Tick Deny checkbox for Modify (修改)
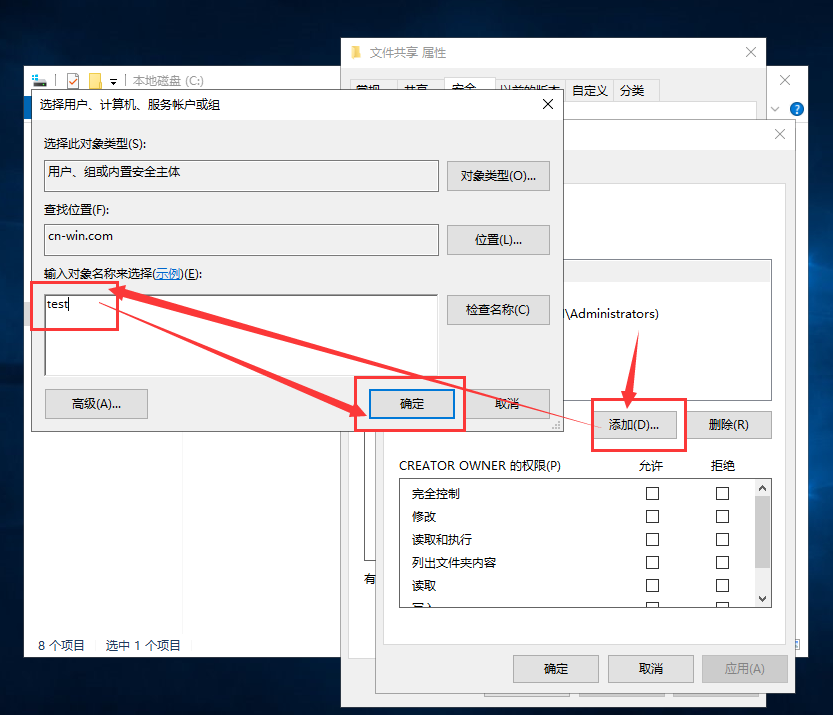The height and width of the screenshot is (715, 833). [x=722, y=516]
